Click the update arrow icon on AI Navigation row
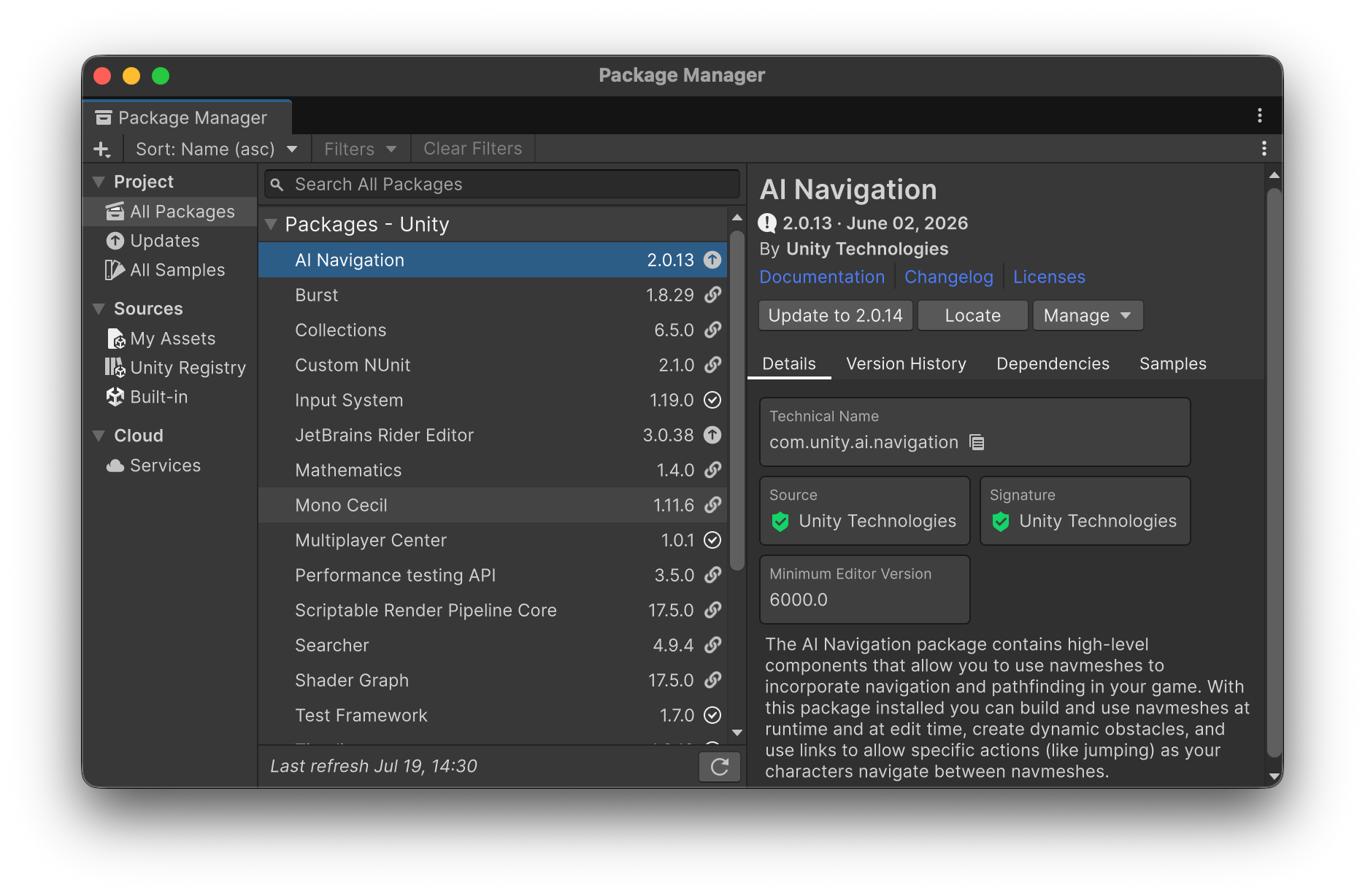Viewport: 1365px width, 896px height. point(712,260)
